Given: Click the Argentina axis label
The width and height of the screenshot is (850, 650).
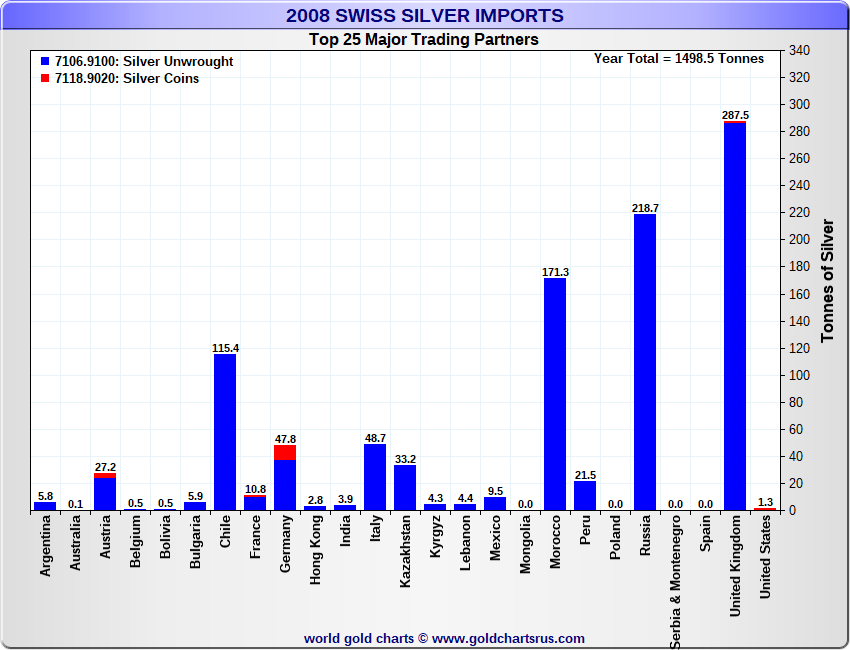Looking at the screenshot, I should coord(45,545).
